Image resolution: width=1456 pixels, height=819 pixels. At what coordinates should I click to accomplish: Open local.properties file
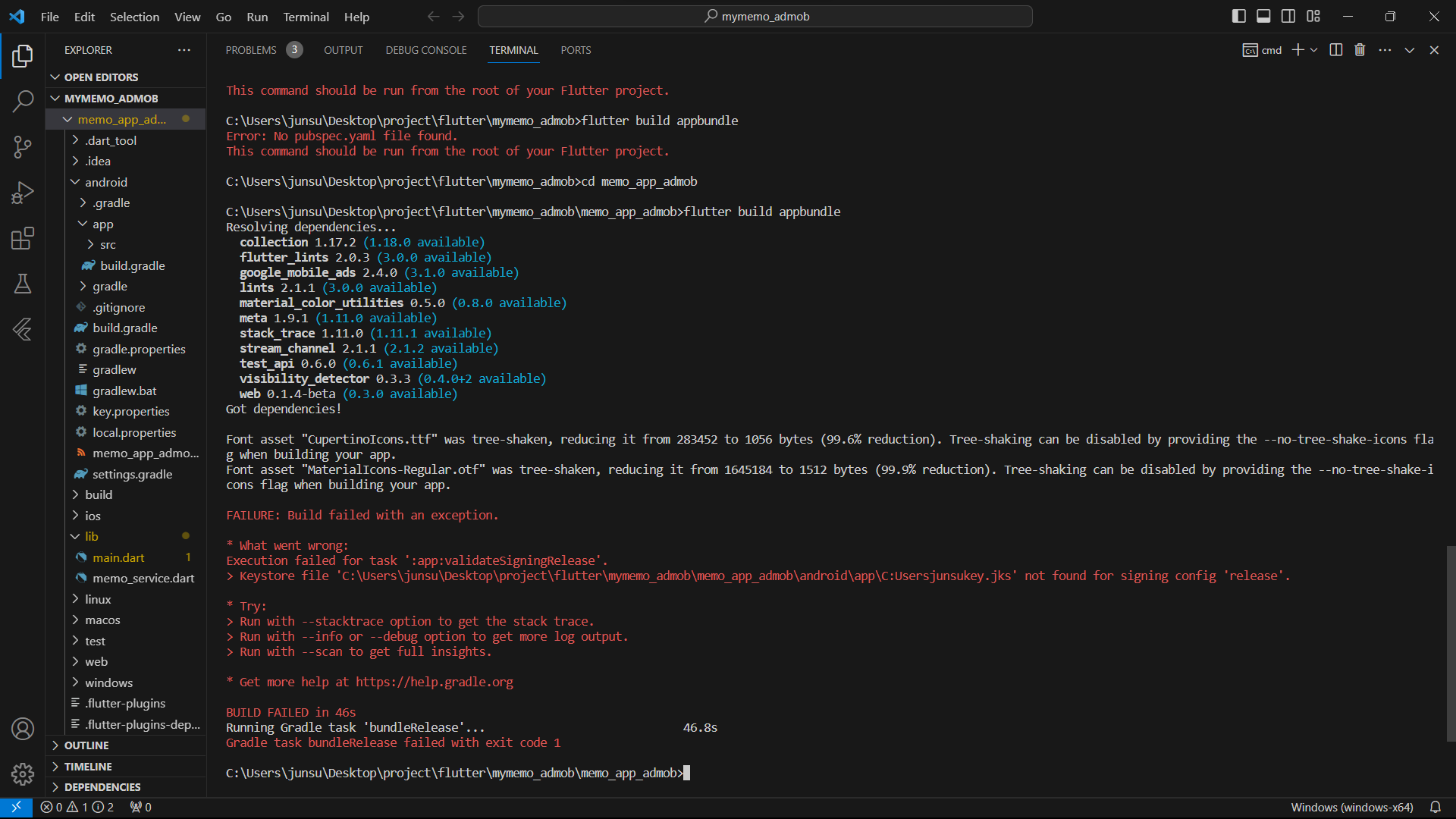pos(126,432)
